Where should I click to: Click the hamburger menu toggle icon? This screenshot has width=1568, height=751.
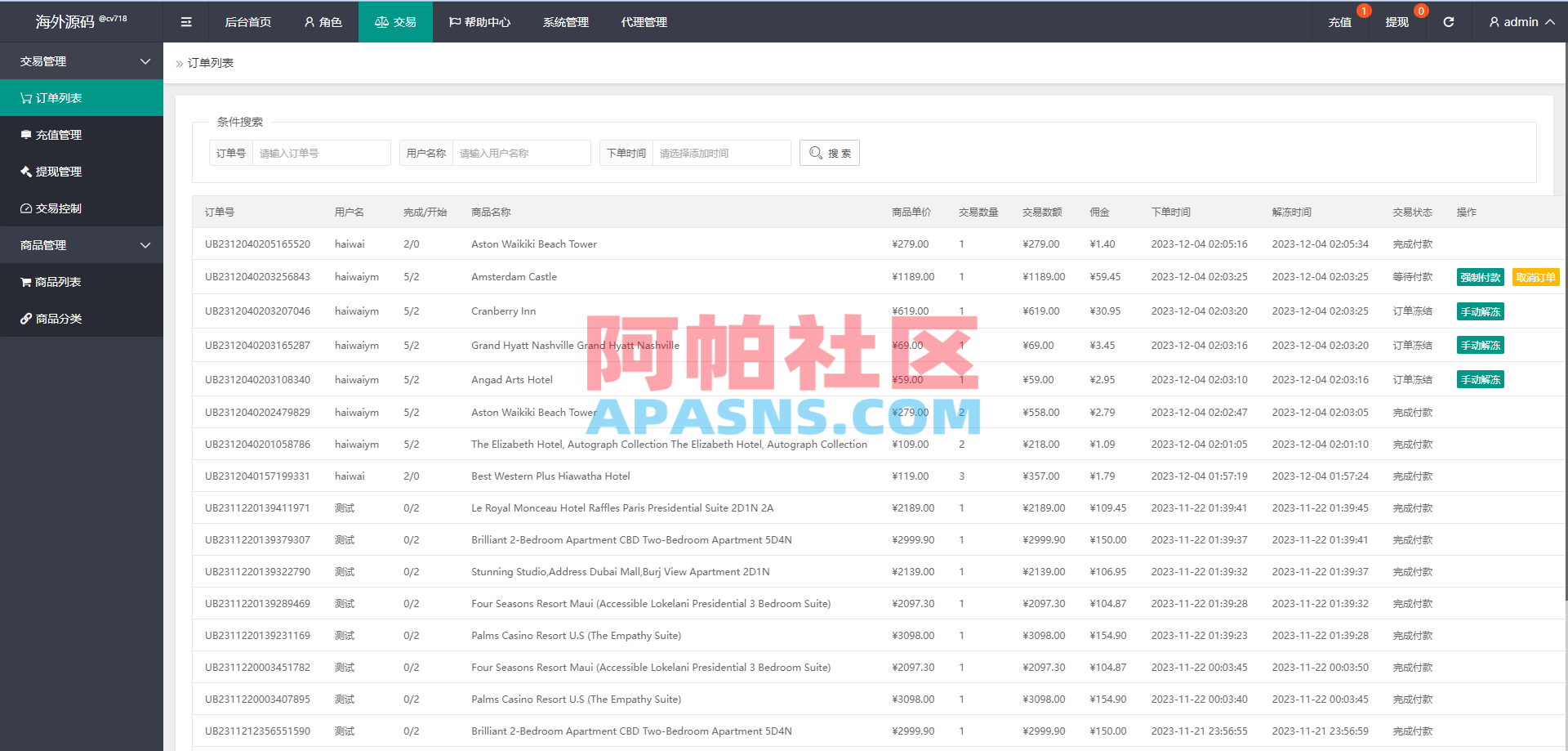[x=185, y=21]
